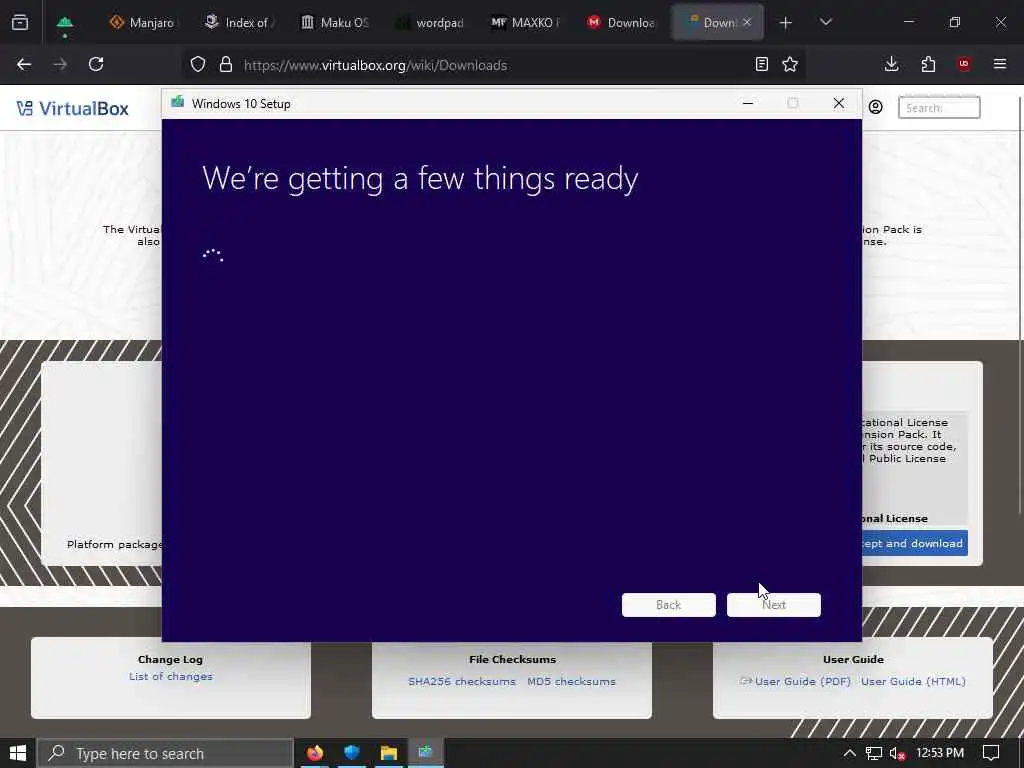Click the Windows 10 Setup title icon

tap(177, 103)
